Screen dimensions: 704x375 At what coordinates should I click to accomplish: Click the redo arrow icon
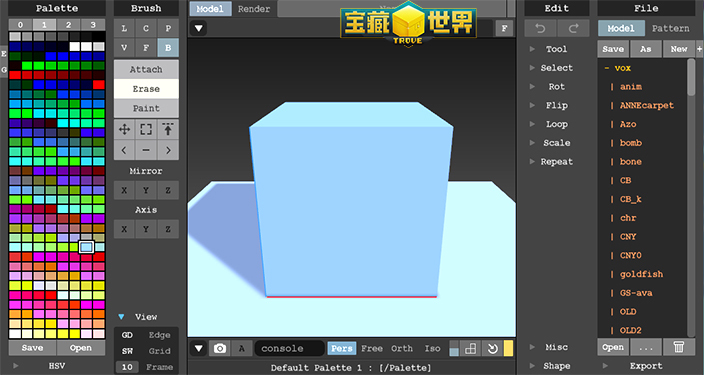(x=573, y=29)
